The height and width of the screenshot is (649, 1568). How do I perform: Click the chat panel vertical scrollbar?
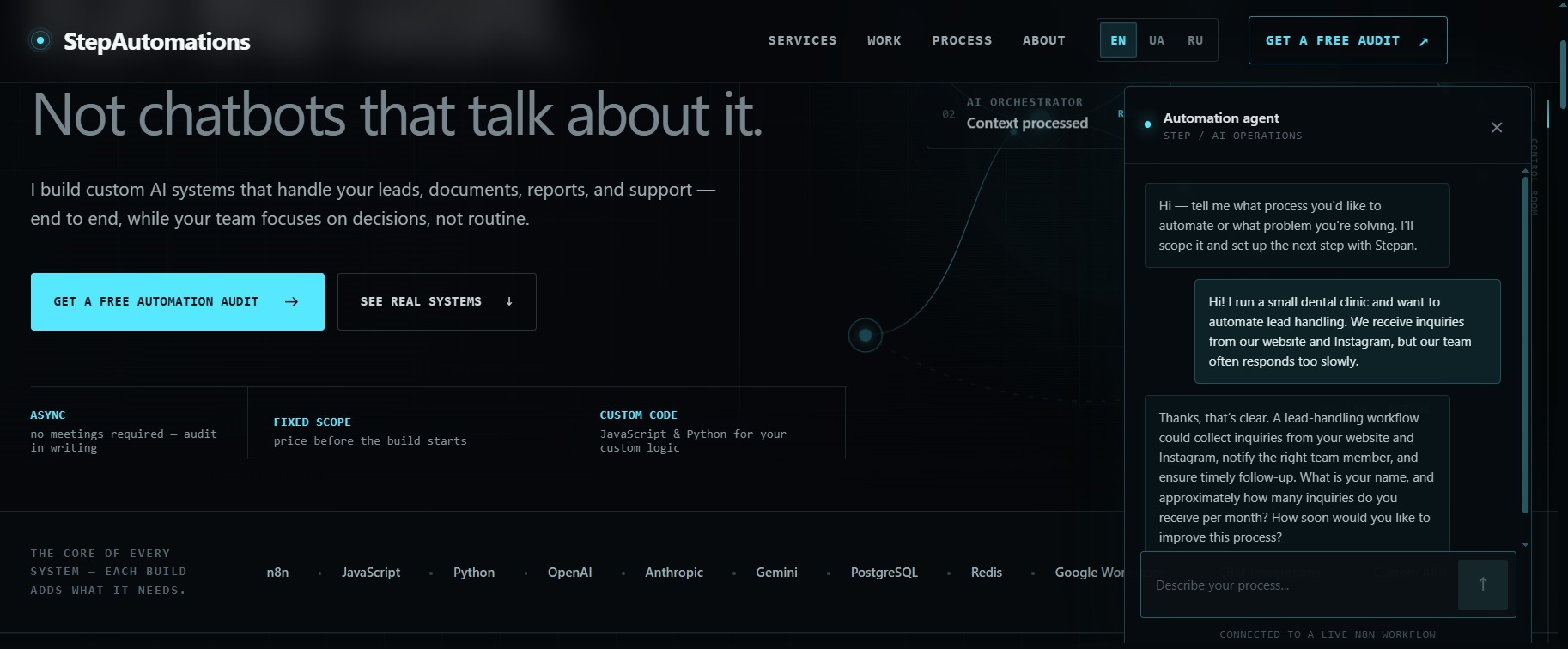(x=1525, y=345)
